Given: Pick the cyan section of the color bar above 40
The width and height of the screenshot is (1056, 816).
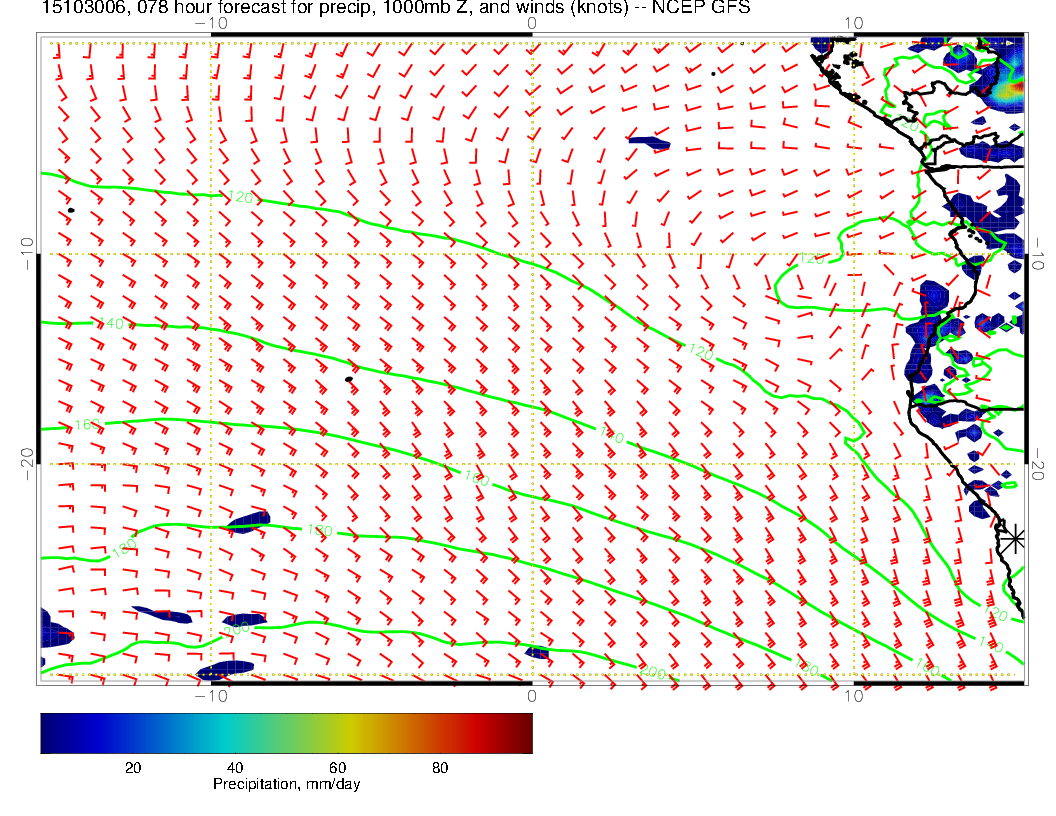Looking at the screenshot, I should (x=226, y=733).
